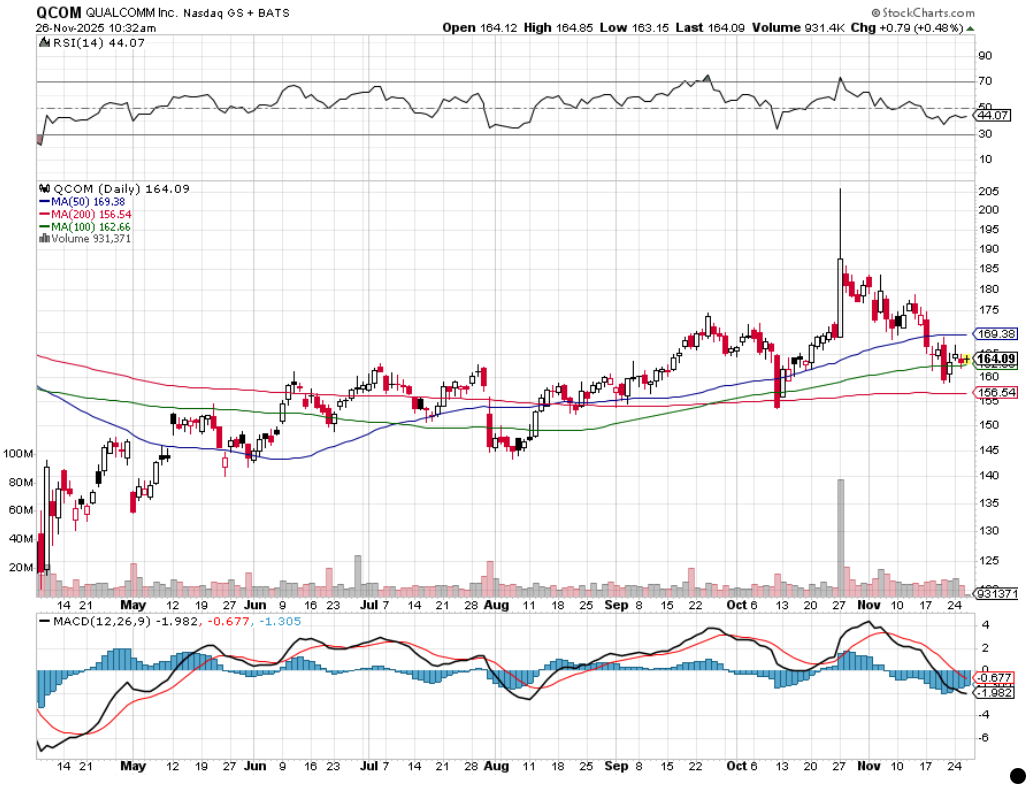This screenshot has width=1031, height=786.
Task: Click the volume bars icon in the legend
Action: click(44, 240)
